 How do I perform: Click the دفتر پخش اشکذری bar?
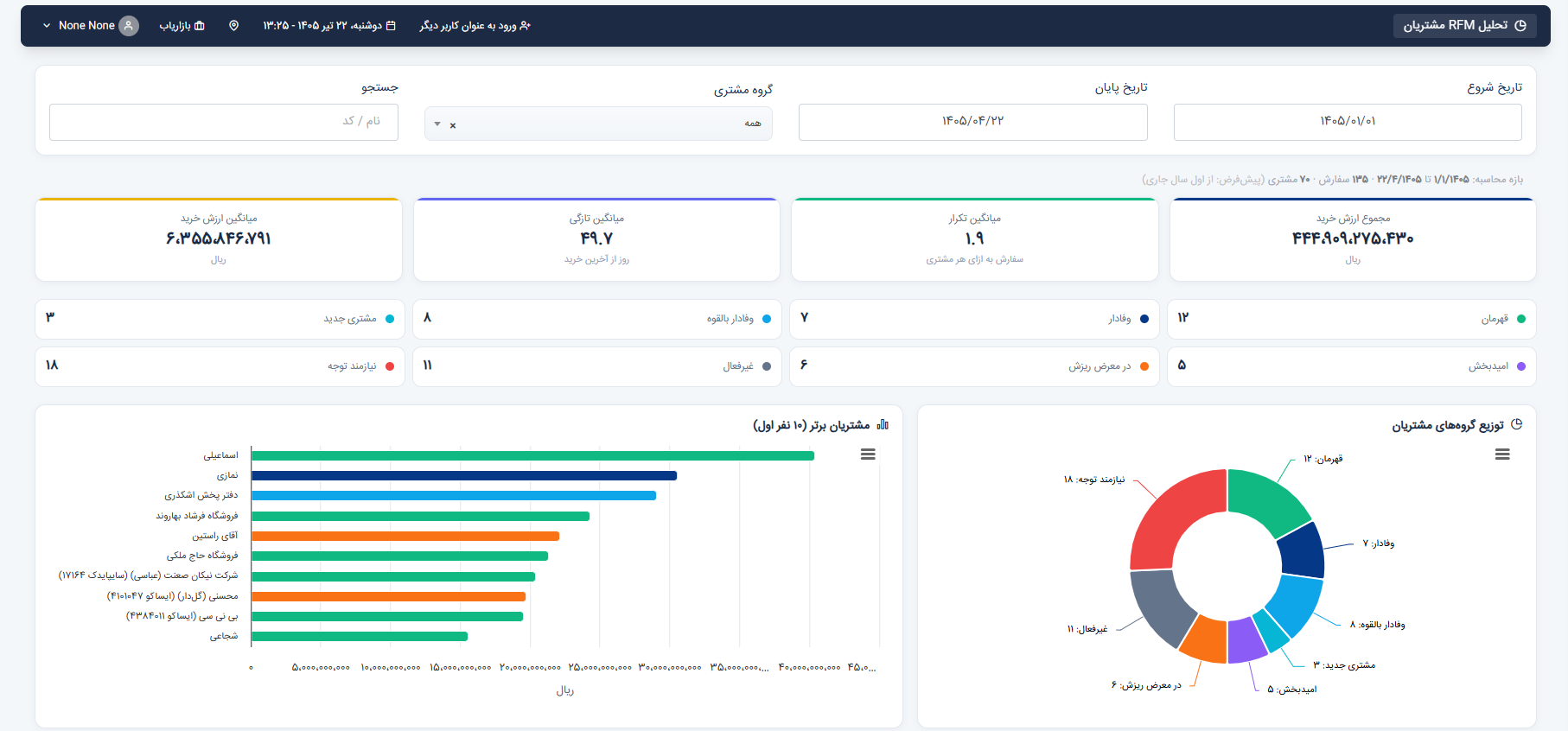coord(454,495)
